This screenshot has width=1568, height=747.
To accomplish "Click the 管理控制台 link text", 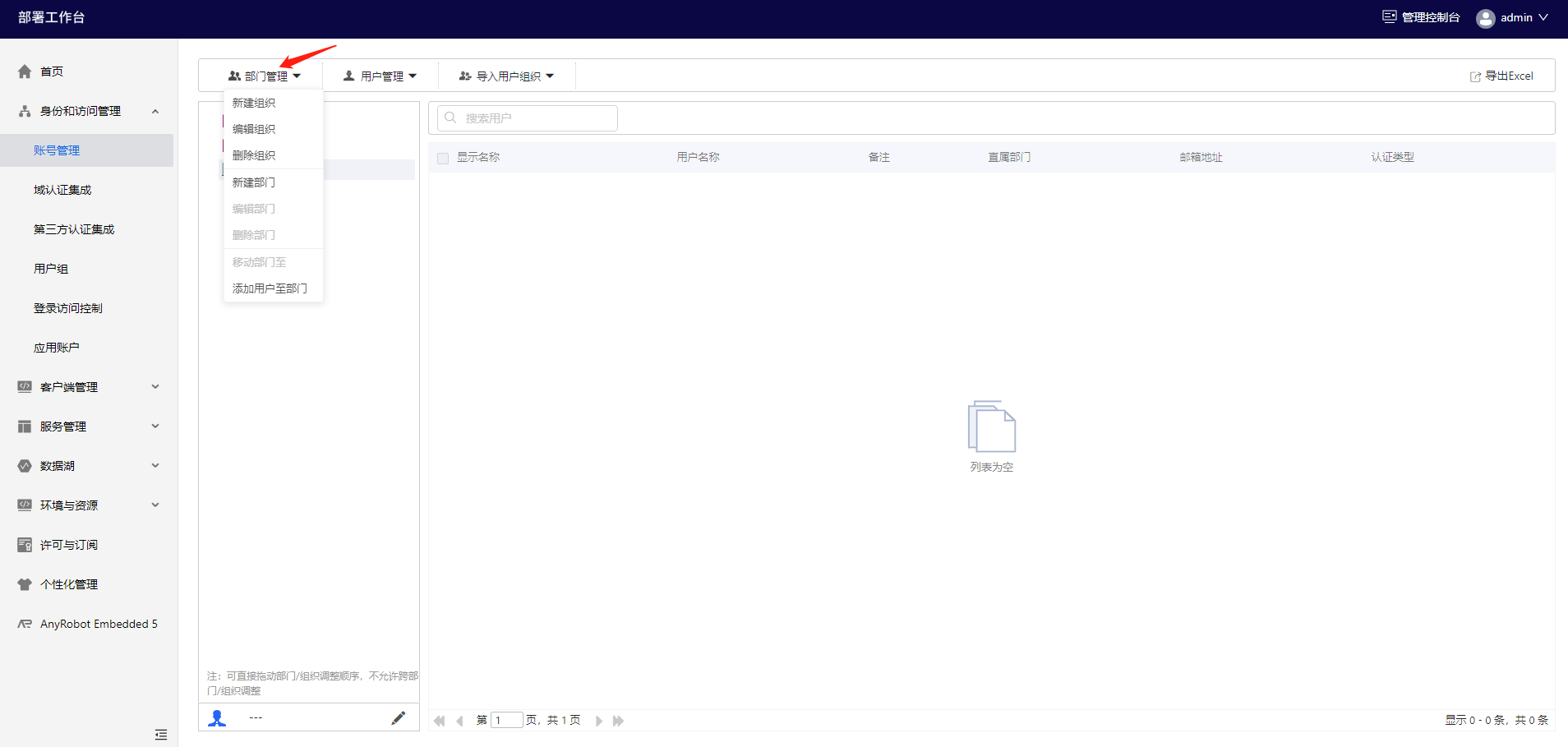I will coord(1431,17).
